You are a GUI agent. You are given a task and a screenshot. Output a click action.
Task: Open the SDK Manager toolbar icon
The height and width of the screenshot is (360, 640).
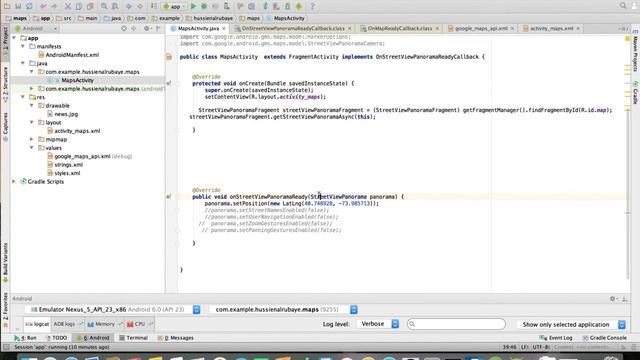pyautogui.click(x=287, y=6)
